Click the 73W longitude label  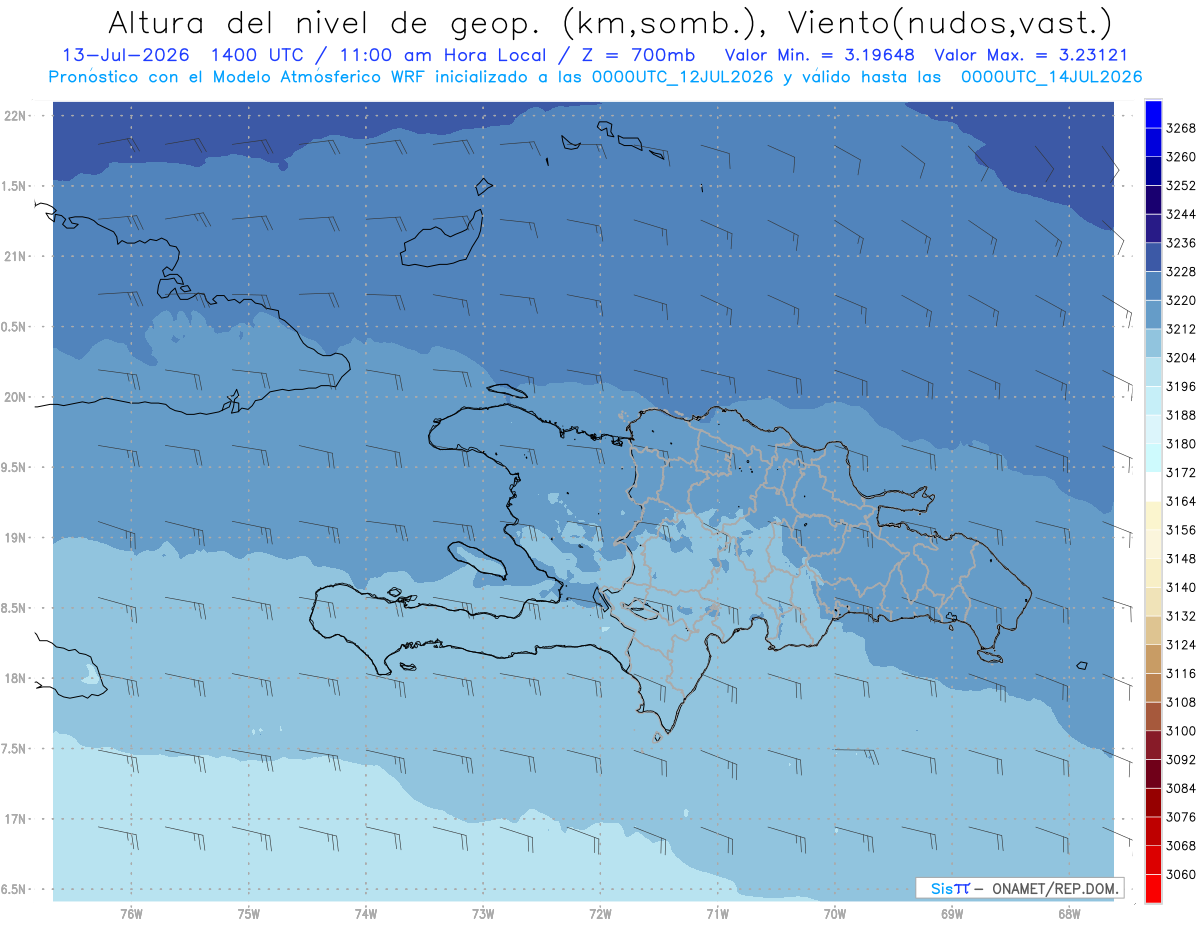click(x=483, y=913)
